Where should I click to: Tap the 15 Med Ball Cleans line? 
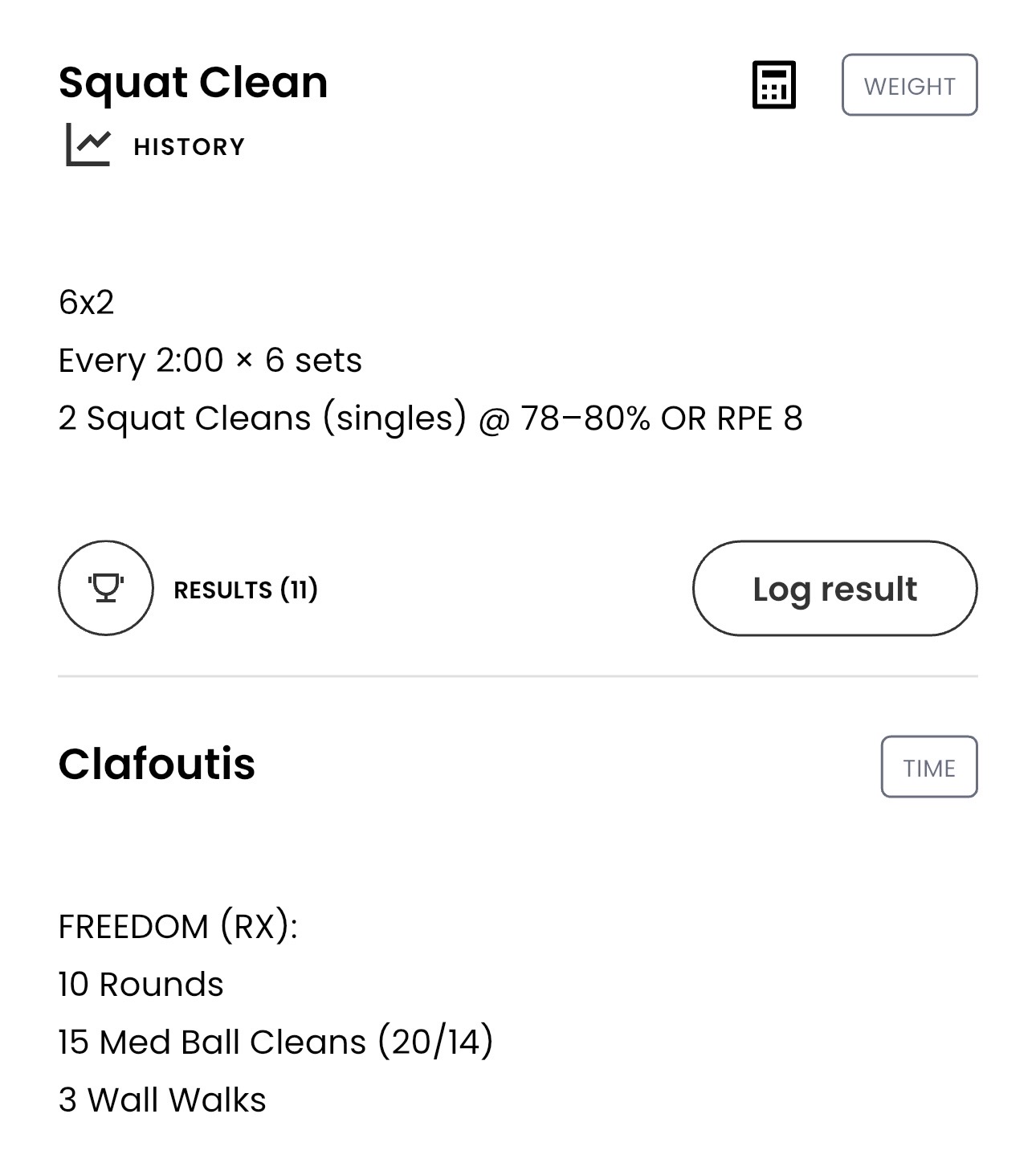pos(275,1042)
